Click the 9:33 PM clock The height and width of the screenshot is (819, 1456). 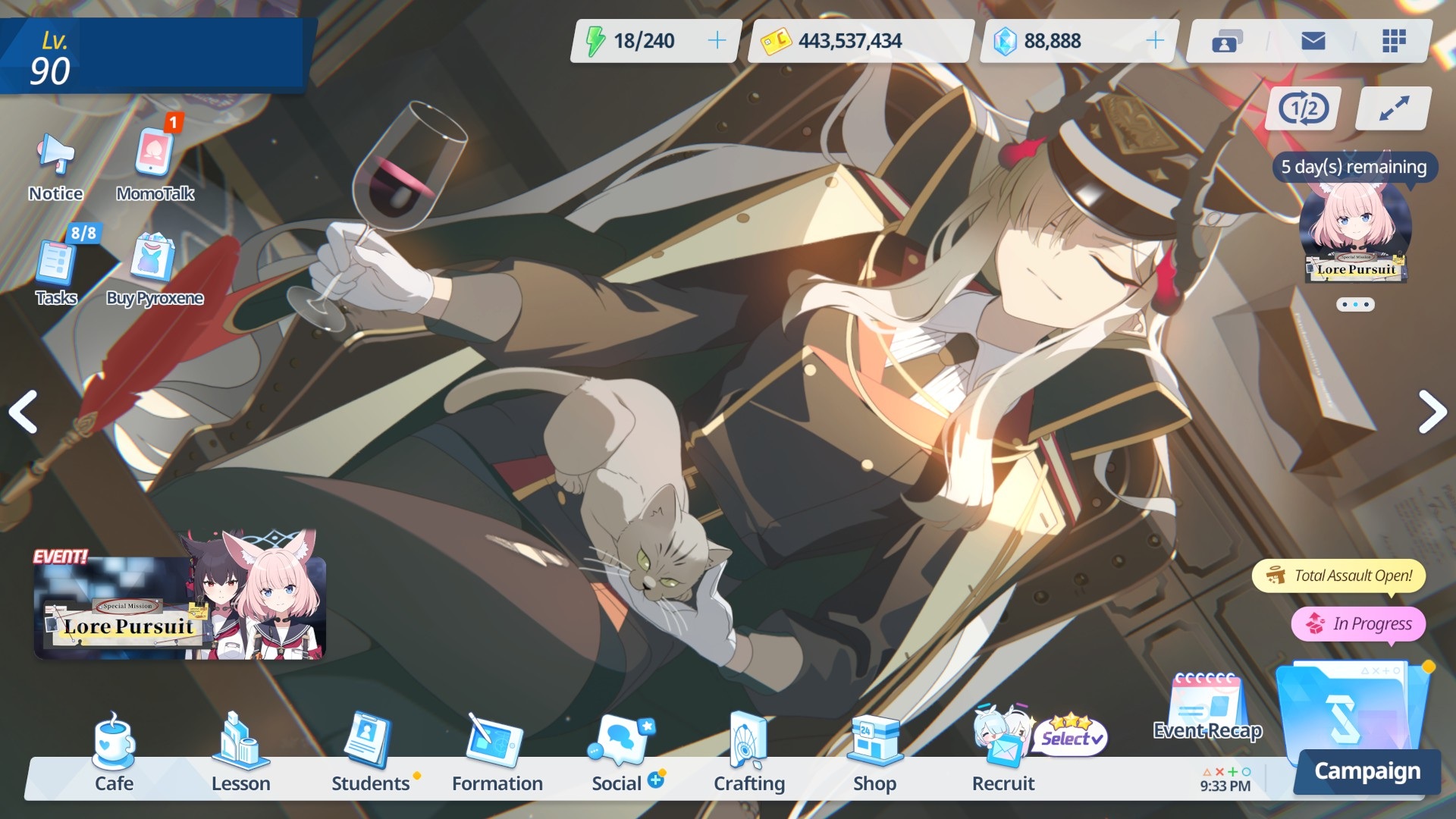(1225, 786)
